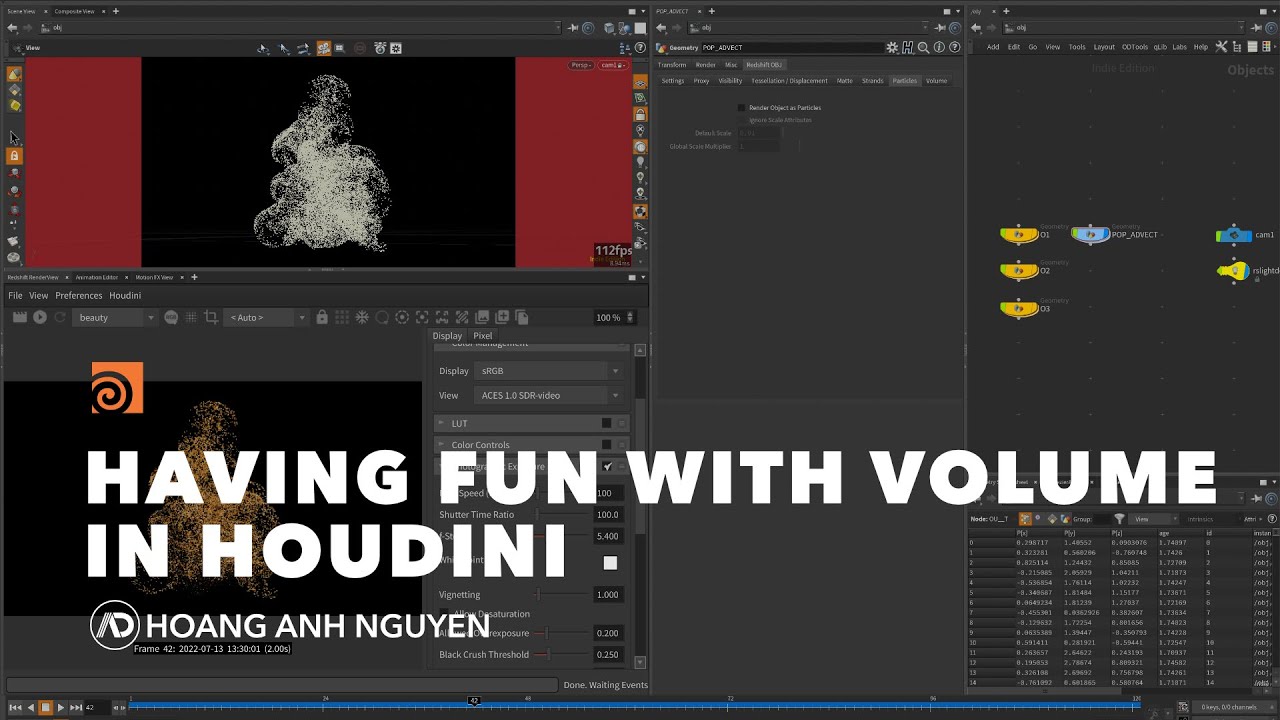Open the Labs menu in network editor
This screenshot has height=720, width=1280.
pyautogui.click(x=1179, y=47)
